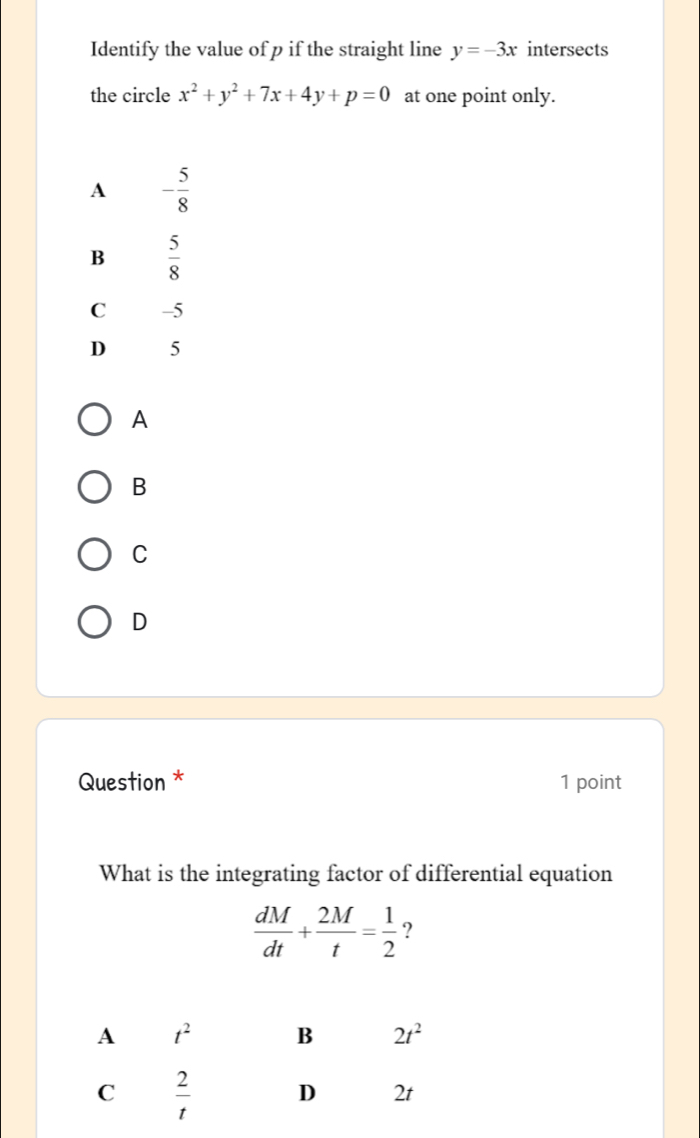Select radio button for option B
Viewport: 700px width, 1138px height.
[95, 488]
